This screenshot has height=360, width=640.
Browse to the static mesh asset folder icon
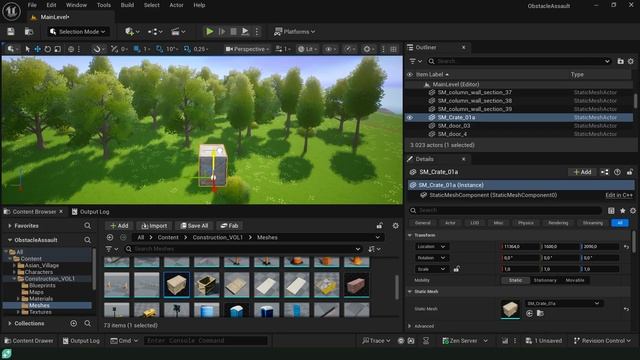[540, 313]
